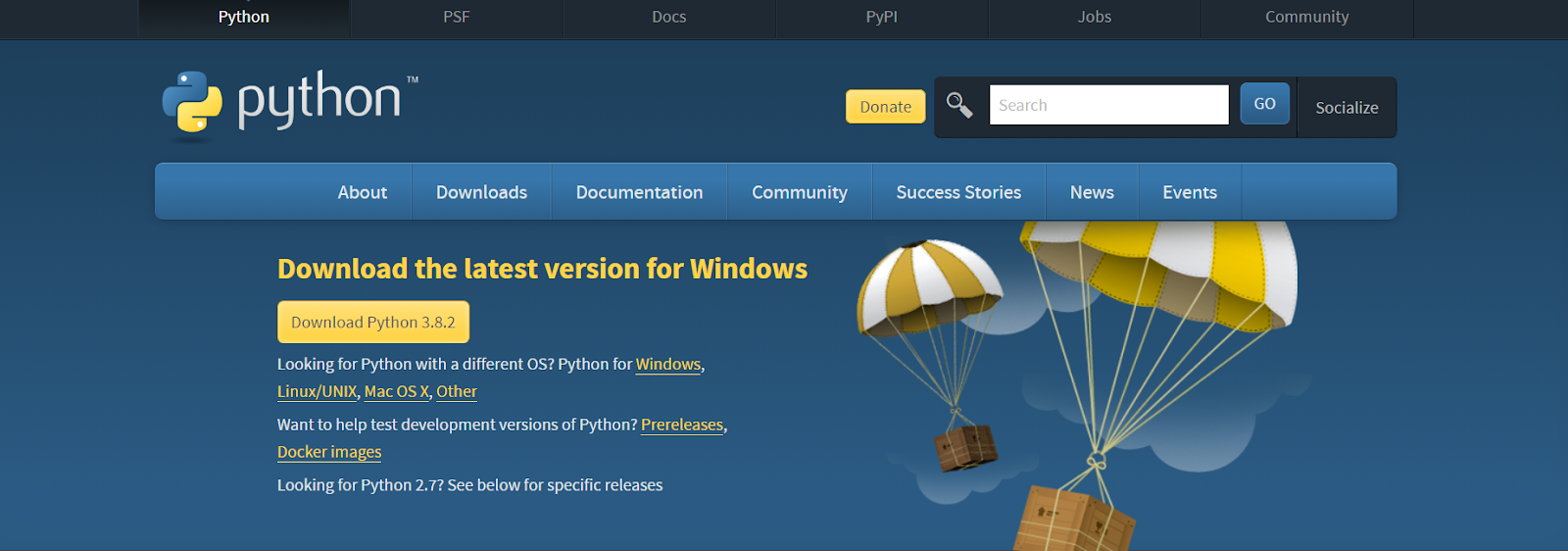Follow the Linux/UNIX download link
This screenshot has width=1568, height=551.
point(317,391)
